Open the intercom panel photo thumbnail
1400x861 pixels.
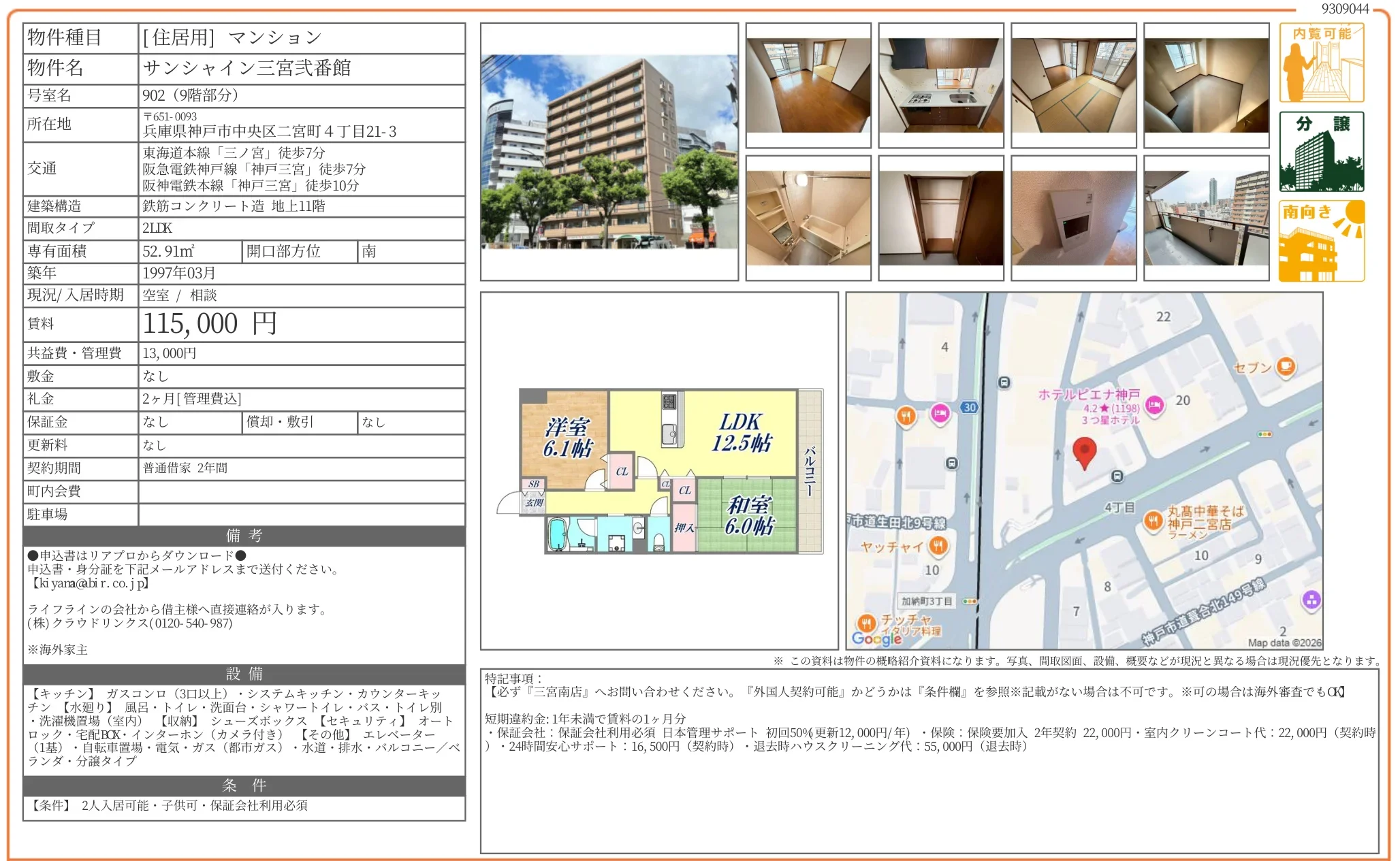1073,218
